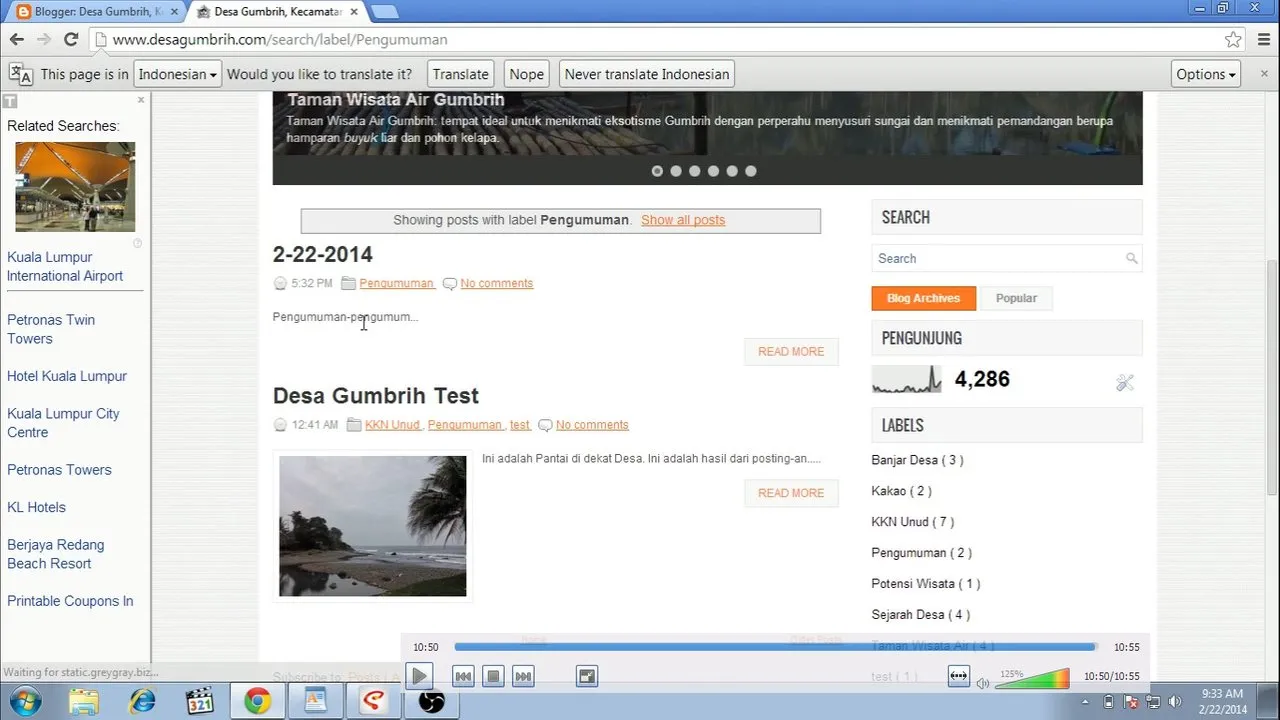Image resolution: width=1280 pixels, height=720 pixels.
Task: Go back with the browser back arrow
Action: click(17, 40)
